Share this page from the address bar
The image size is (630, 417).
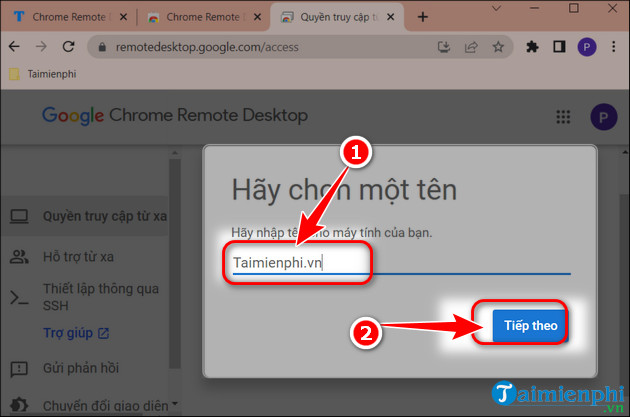point(471,47)
